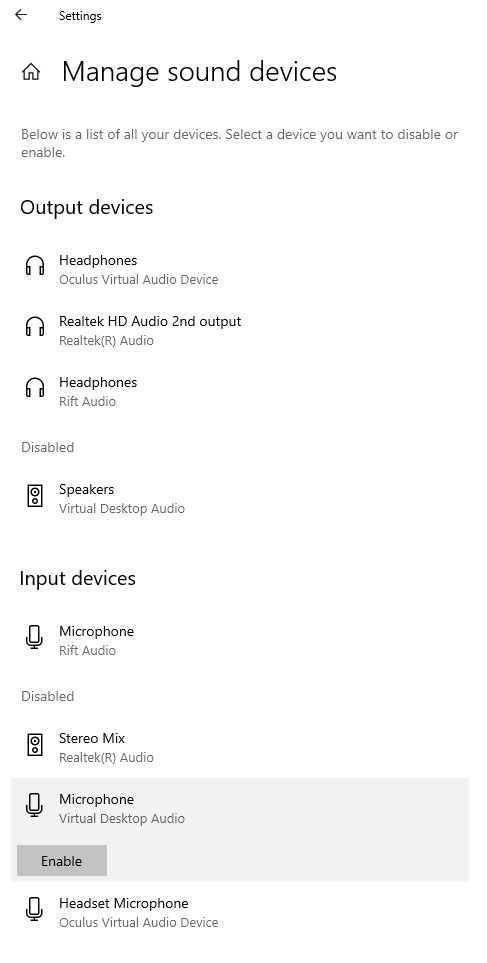Click microphone icon for Virtual Desktop Audio
The height and width of the screenshot is (963, 487).
pyautogui.click(x=35, y=805)
